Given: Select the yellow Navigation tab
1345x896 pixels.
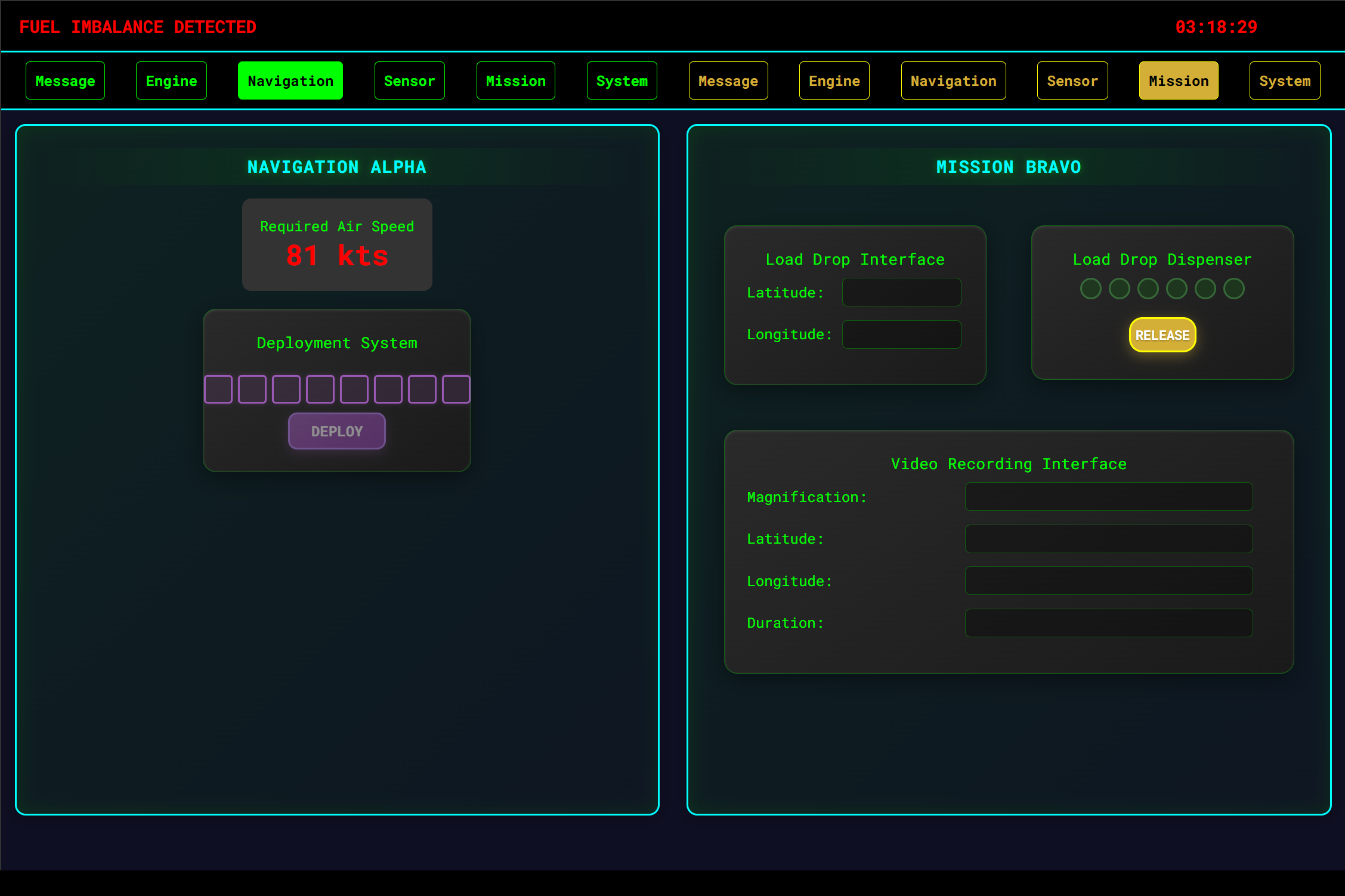Looking at the screenshot, I should coord(953,80).
